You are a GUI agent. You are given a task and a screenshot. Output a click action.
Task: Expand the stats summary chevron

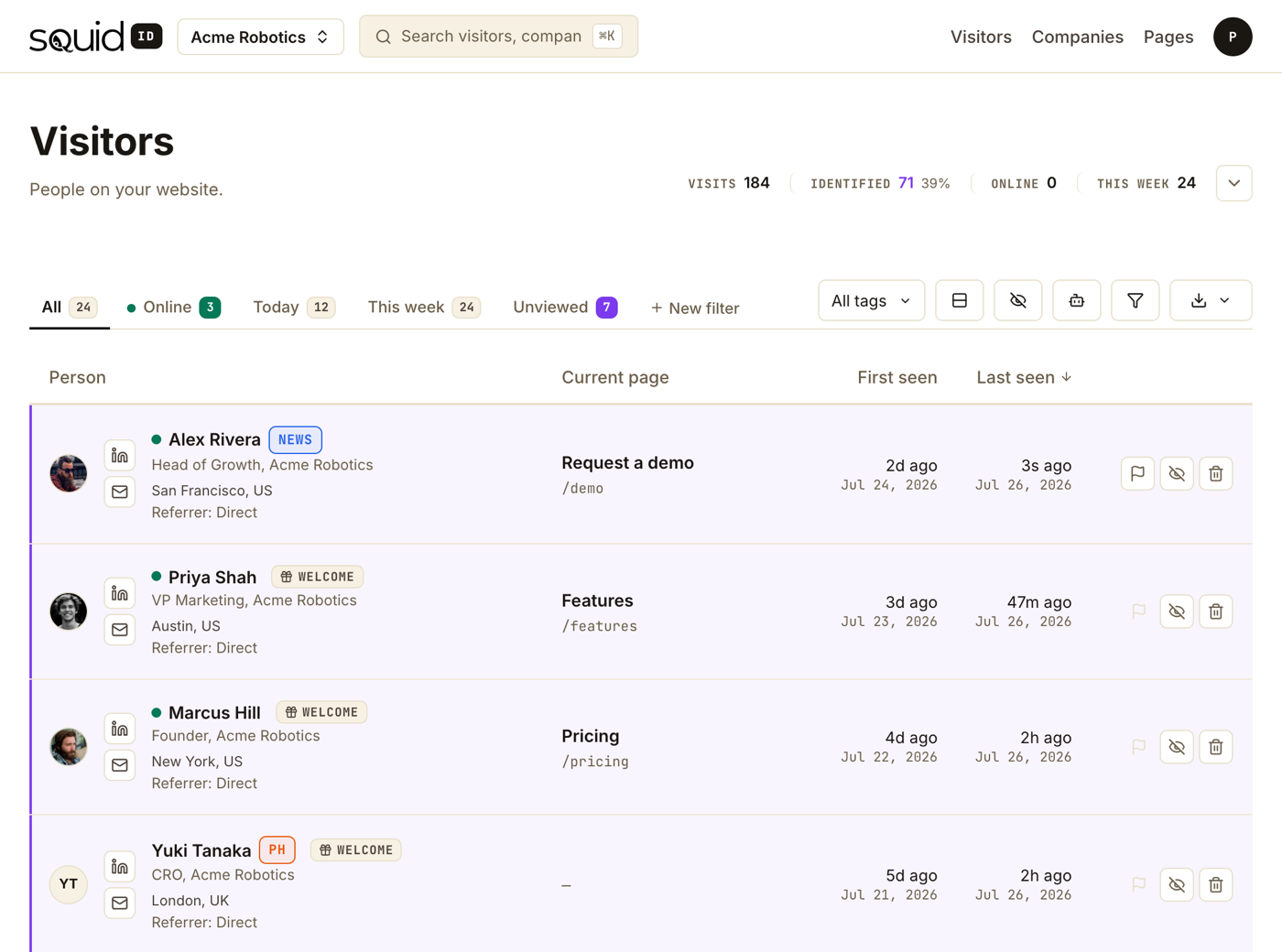pos(1233,183)
